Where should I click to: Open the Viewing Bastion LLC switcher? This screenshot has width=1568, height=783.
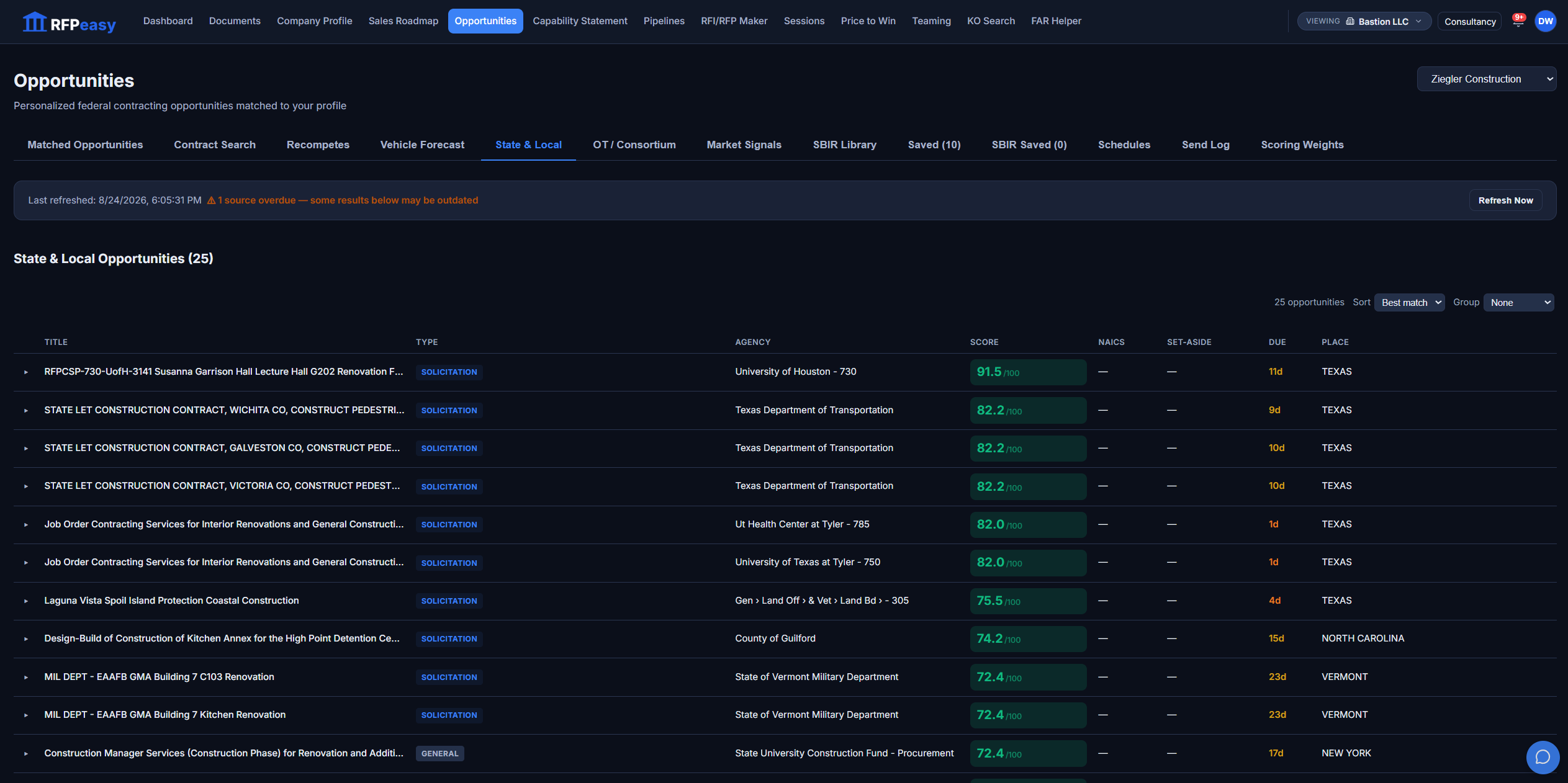coord(1364,21)
